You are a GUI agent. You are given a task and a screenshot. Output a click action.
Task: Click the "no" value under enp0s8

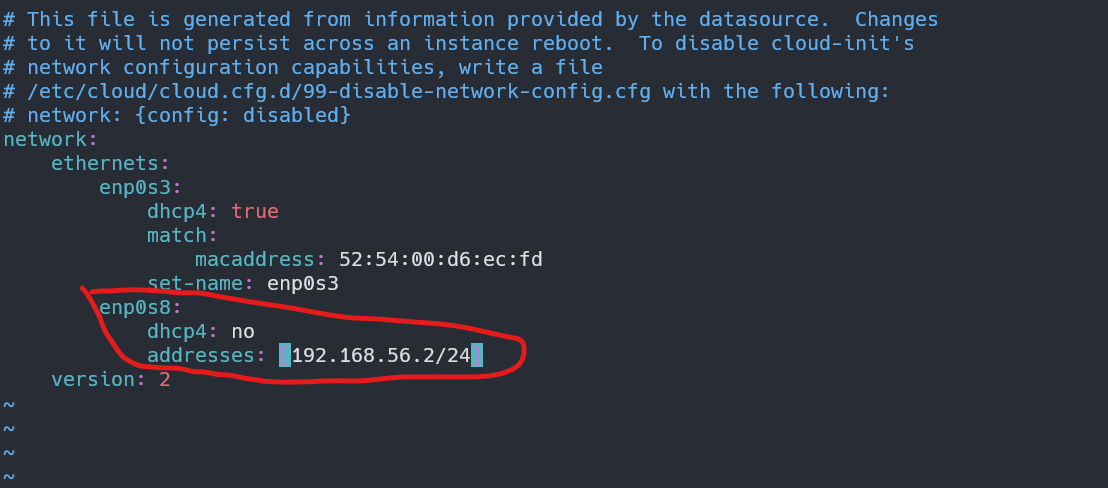click(242, 331)
